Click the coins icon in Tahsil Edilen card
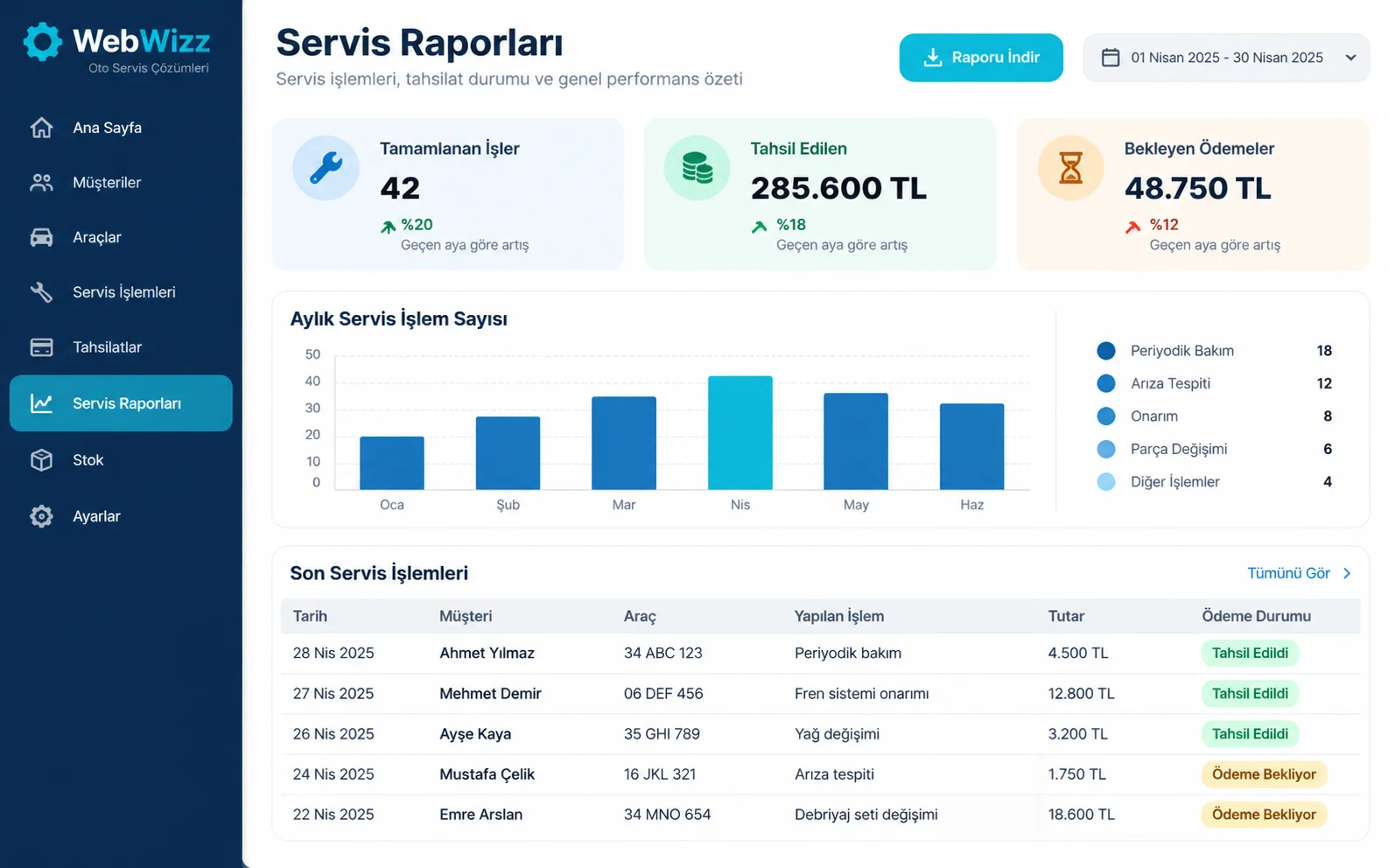This screenshot has height=868, width=1388. click(x=697, y=168)
